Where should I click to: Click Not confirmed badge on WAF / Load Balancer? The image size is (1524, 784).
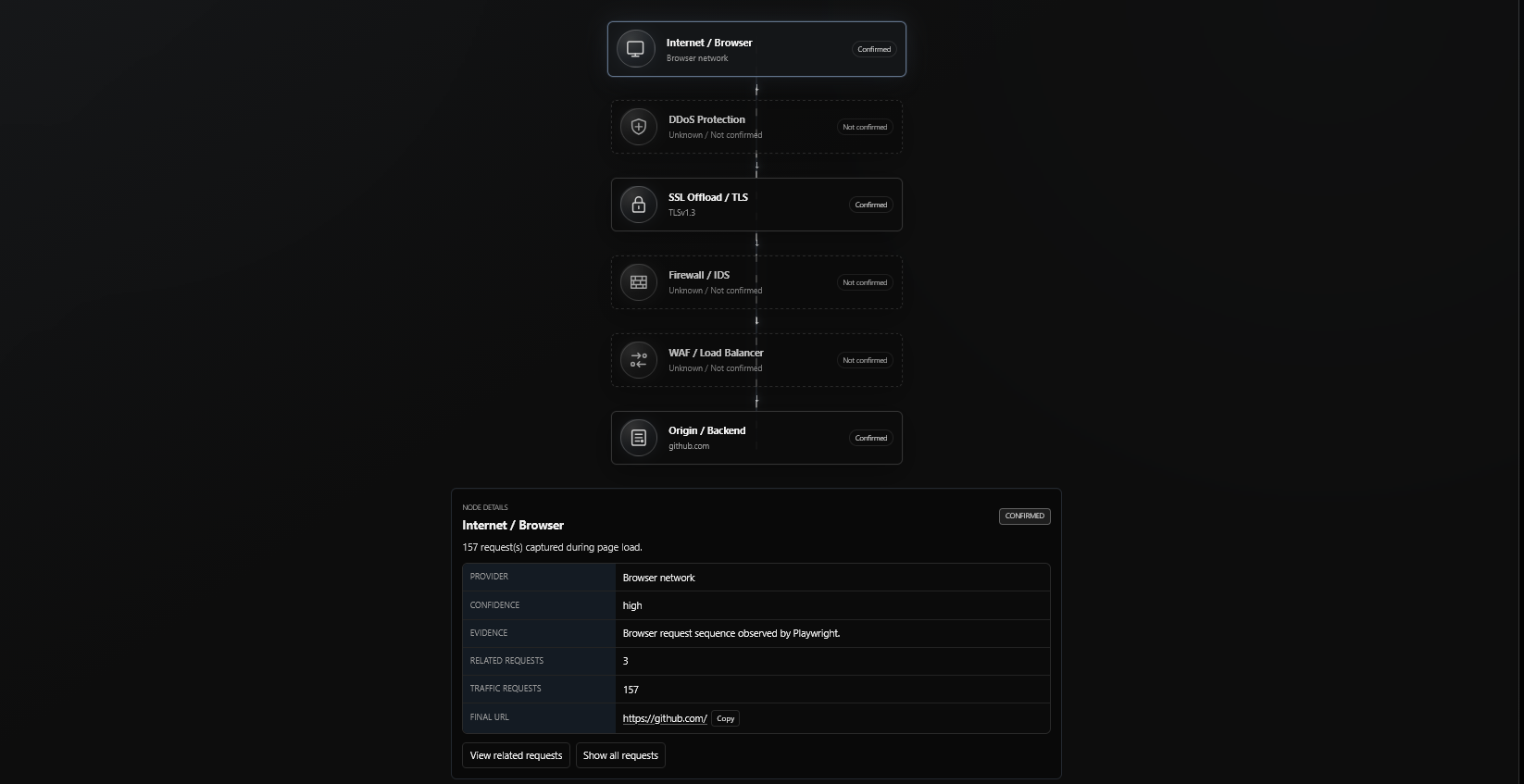[x=865, y=360]
